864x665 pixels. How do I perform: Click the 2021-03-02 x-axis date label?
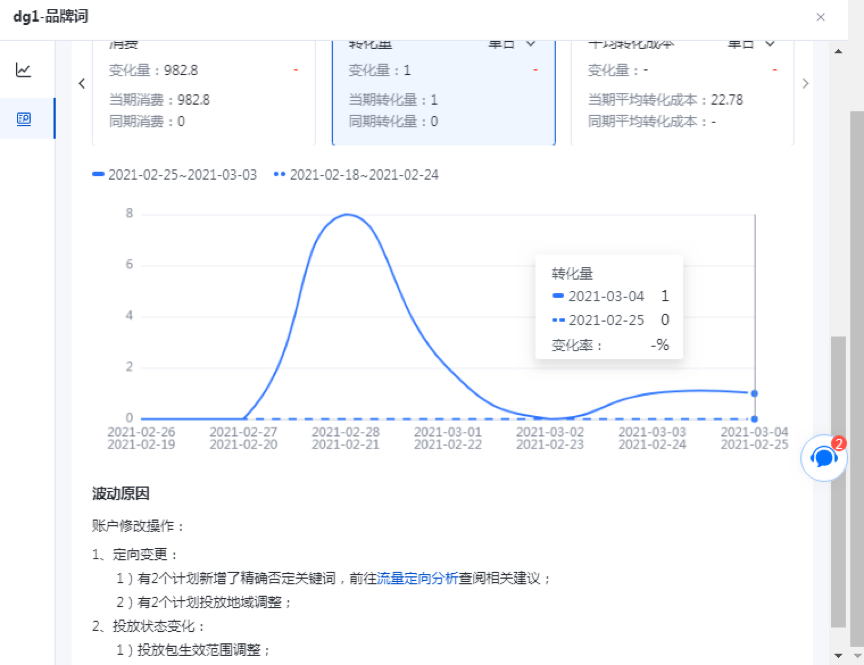550,432
